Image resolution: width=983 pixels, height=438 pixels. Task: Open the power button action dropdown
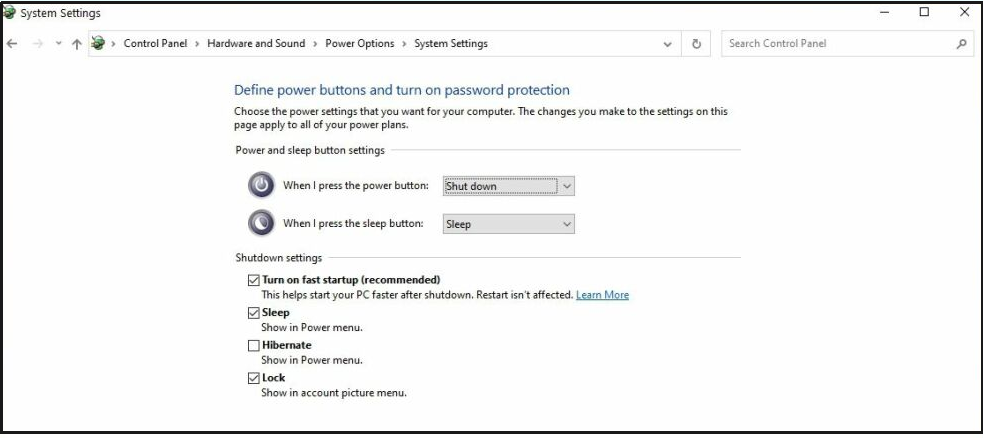click(509, 186)
